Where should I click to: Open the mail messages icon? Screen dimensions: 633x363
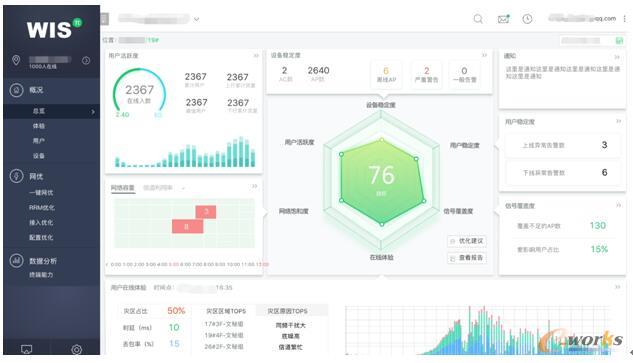503,19
